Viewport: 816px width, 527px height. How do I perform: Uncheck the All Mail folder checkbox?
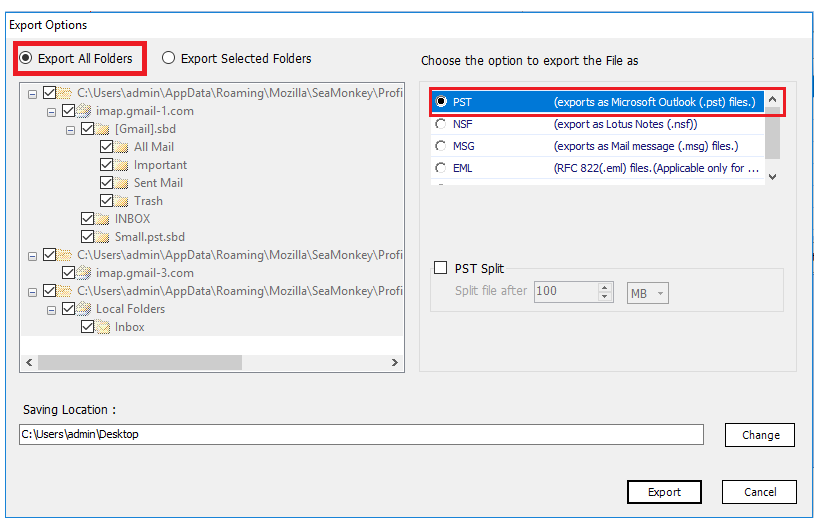click(x=106, y=147)
